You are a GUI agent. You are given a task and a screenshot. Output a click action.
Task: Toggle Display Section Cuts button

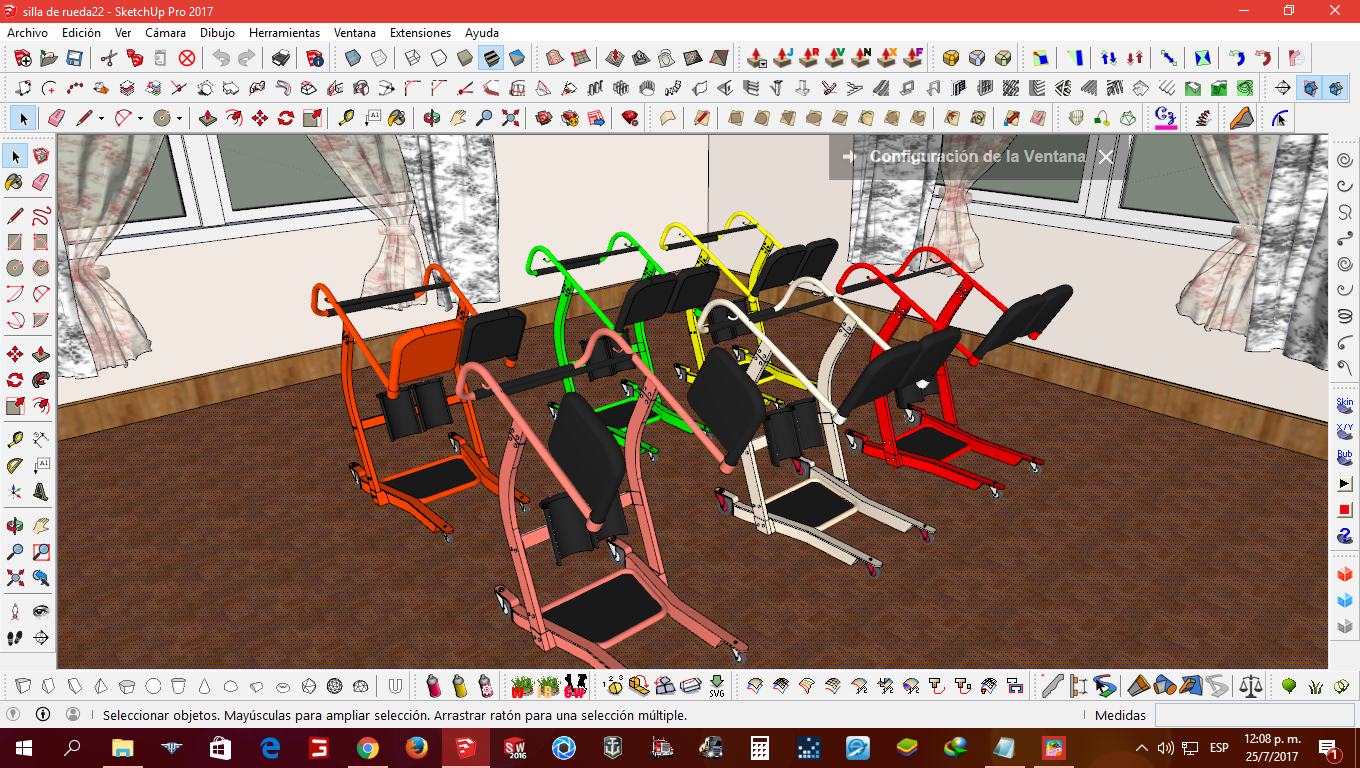point(1336,88)
